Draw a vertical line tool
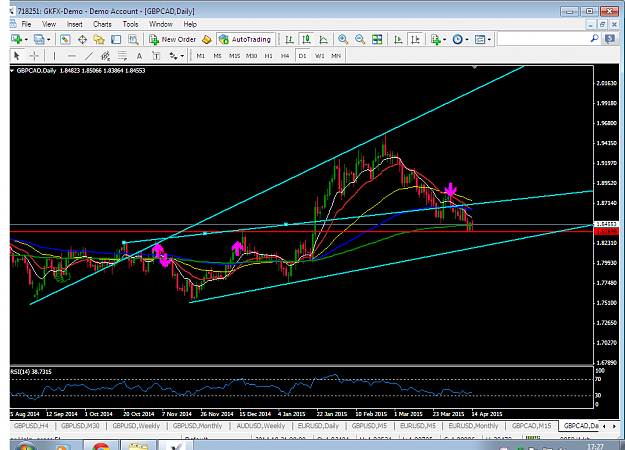Viewport: 625px width, 450px height. coord(54,56)
